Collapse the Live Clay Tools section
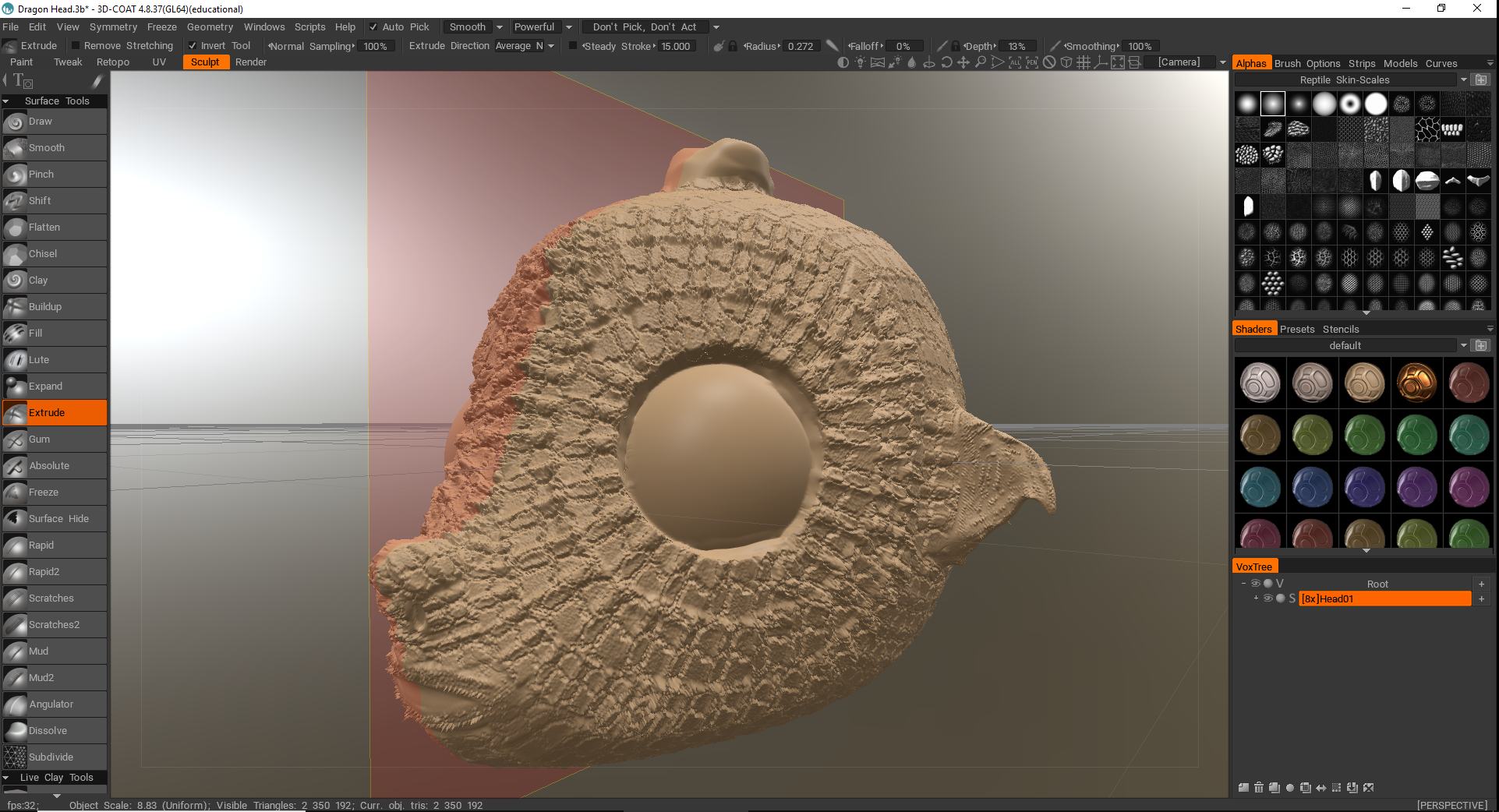This screenshot has width=1499, height=812. point(6,778)
